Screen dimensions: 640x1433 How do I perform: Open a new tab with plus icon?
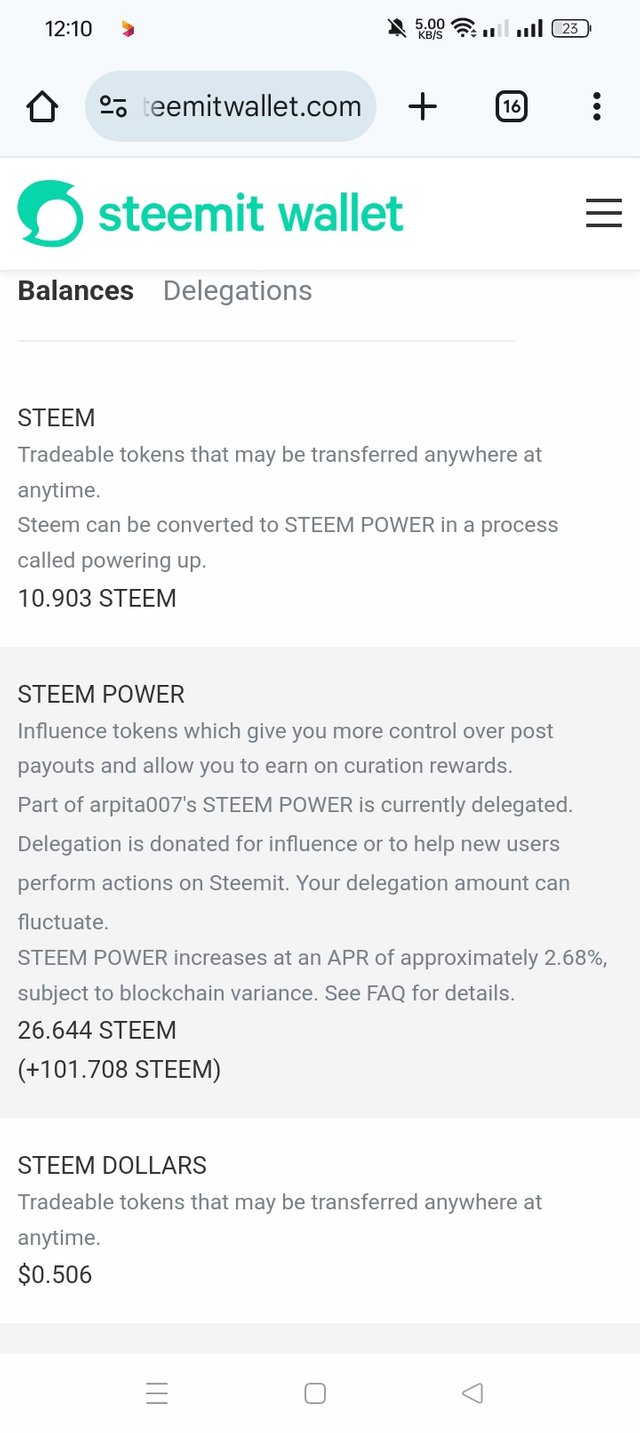click(x=423, y=106)
